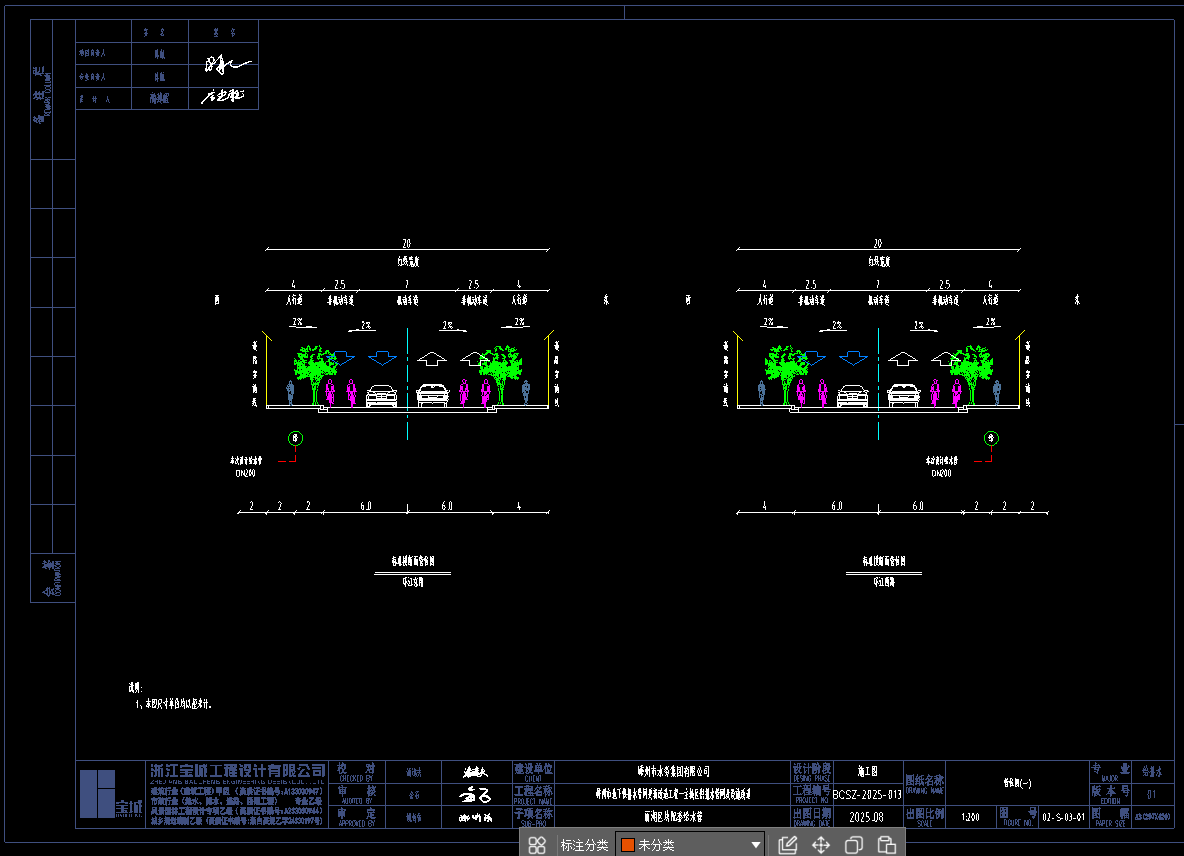
Task: Open the four-squares grid menu icon
Action: (x=537, y=845)
